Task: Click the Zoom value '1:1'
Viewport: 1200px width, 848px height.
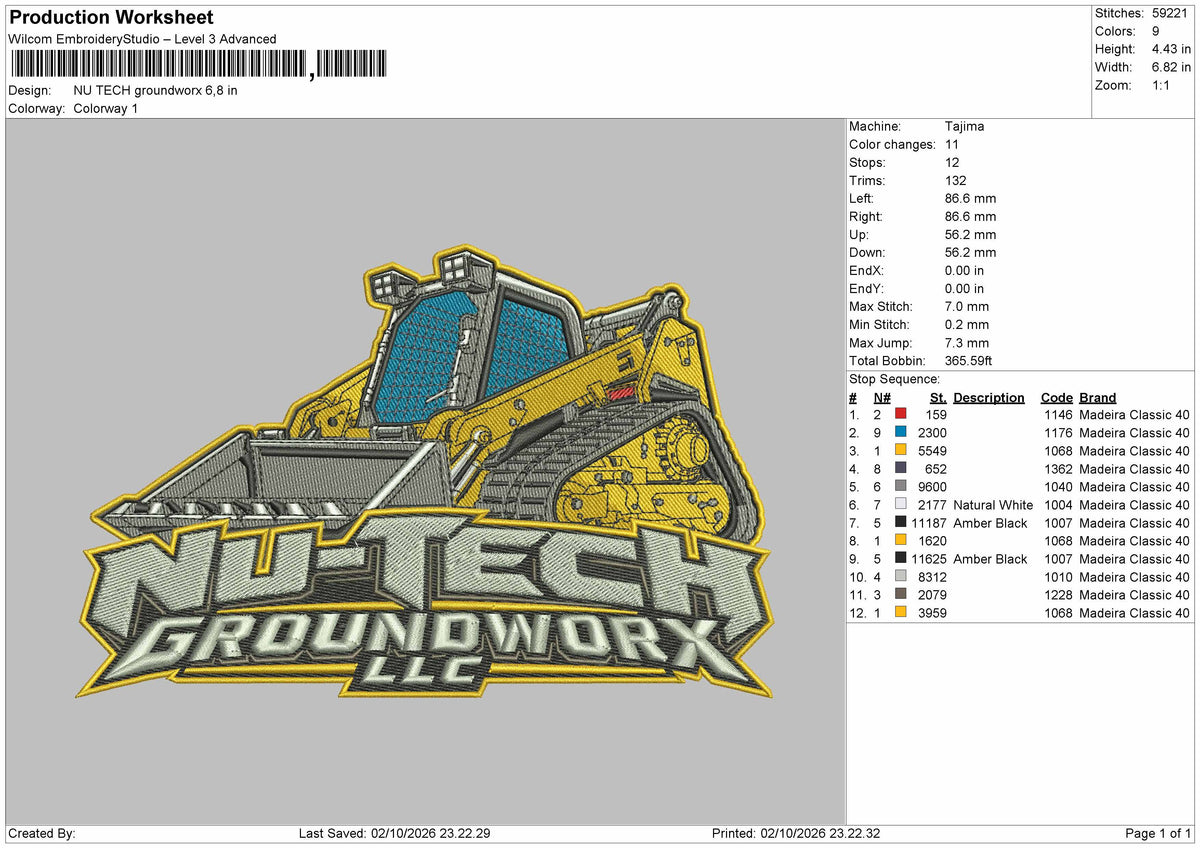Action: tap(1159, 85)
